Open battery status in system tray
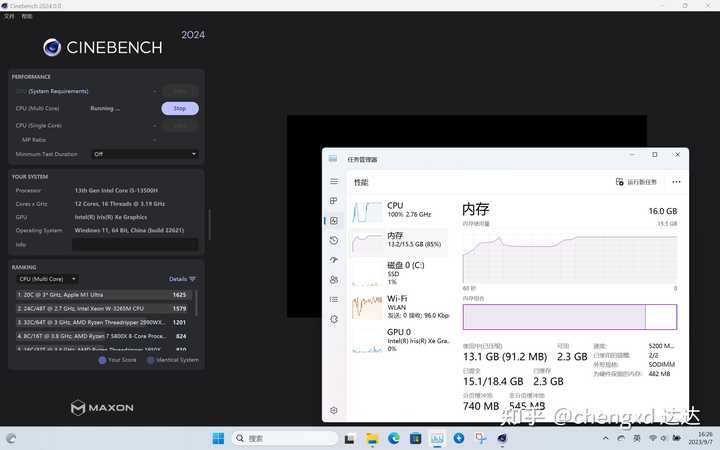The image size is (720, 450). coord(676,439)
